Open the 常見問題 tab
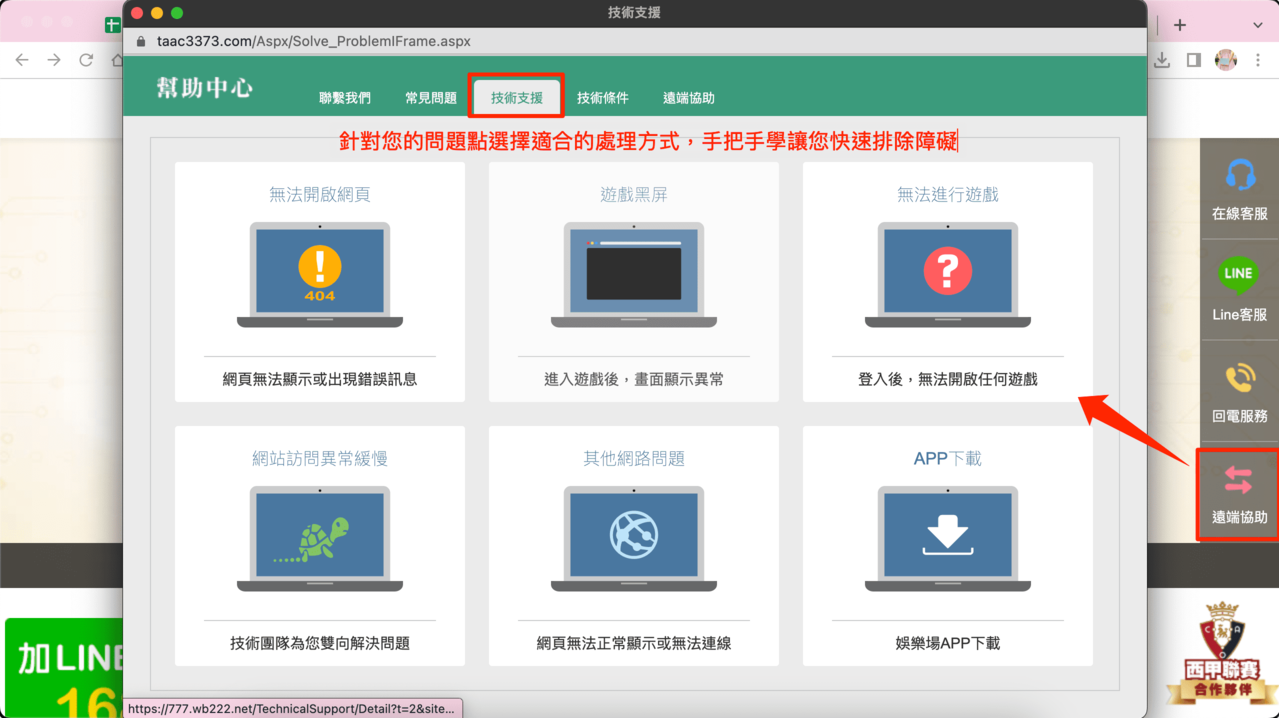The width and height of the screenshot is (1279, 718). (431, 98)
